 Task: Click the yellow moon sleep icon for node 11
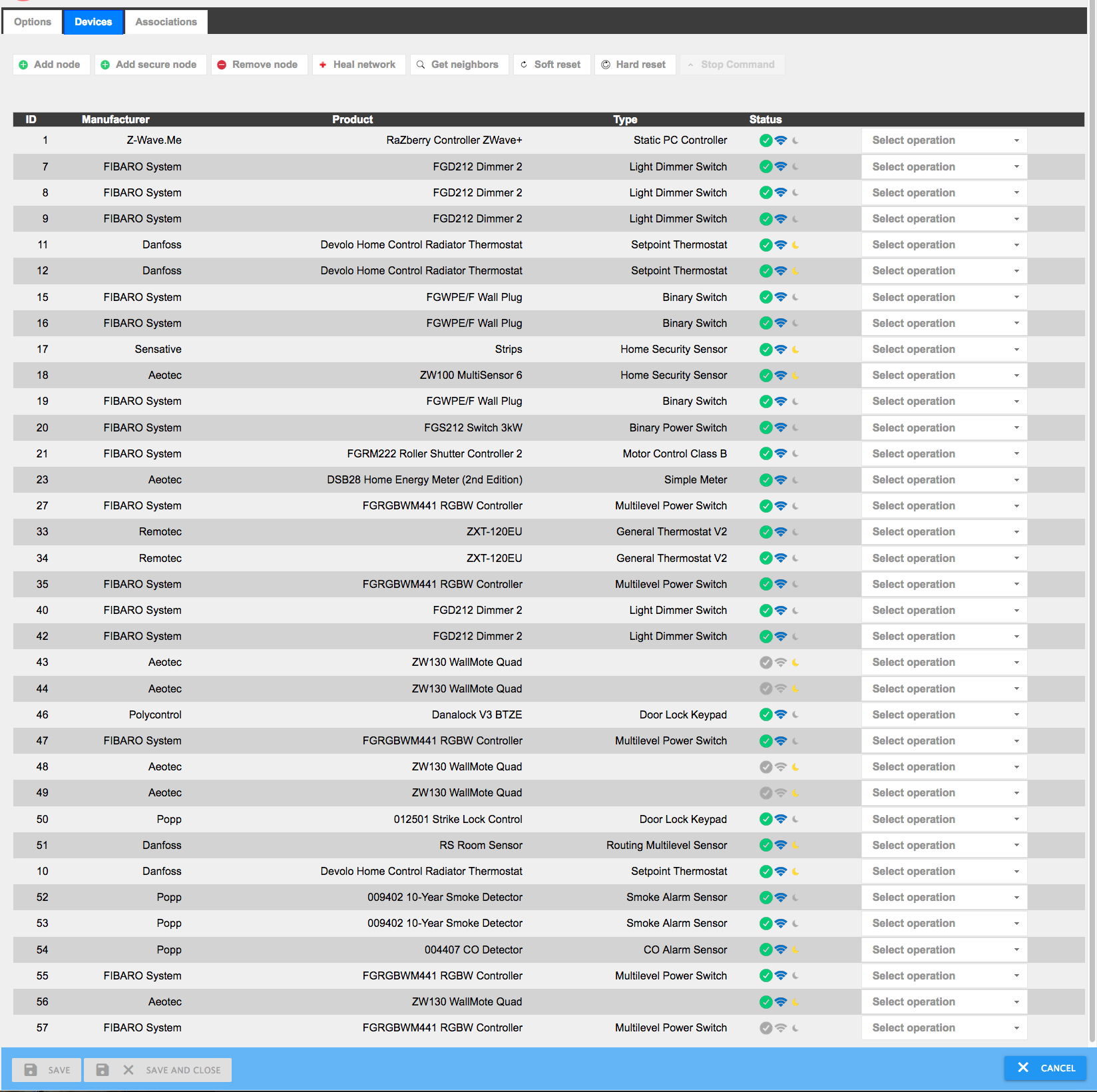coord(795,245)
